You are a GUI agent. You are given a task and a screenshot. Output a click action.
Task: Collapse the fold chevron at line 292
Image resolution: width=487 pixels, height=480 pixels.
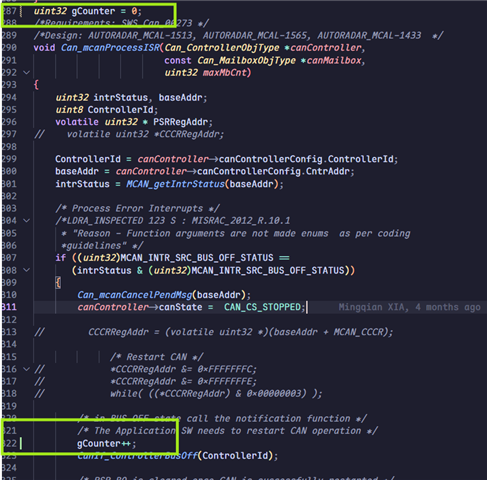(x=27, y=73)
